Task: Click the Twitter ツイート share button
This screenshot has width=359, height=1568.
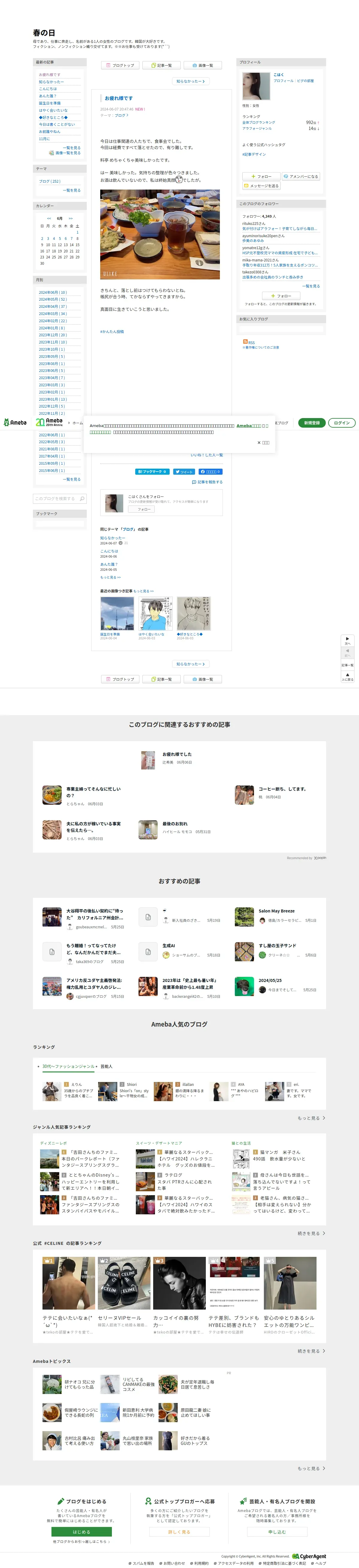Action: coord(184,472)
